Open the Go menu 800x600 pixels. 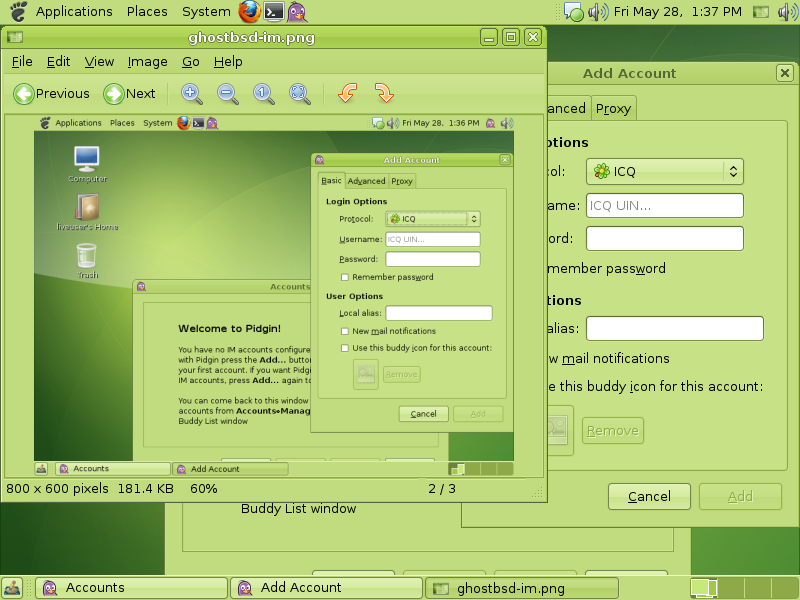coord(191,62)
